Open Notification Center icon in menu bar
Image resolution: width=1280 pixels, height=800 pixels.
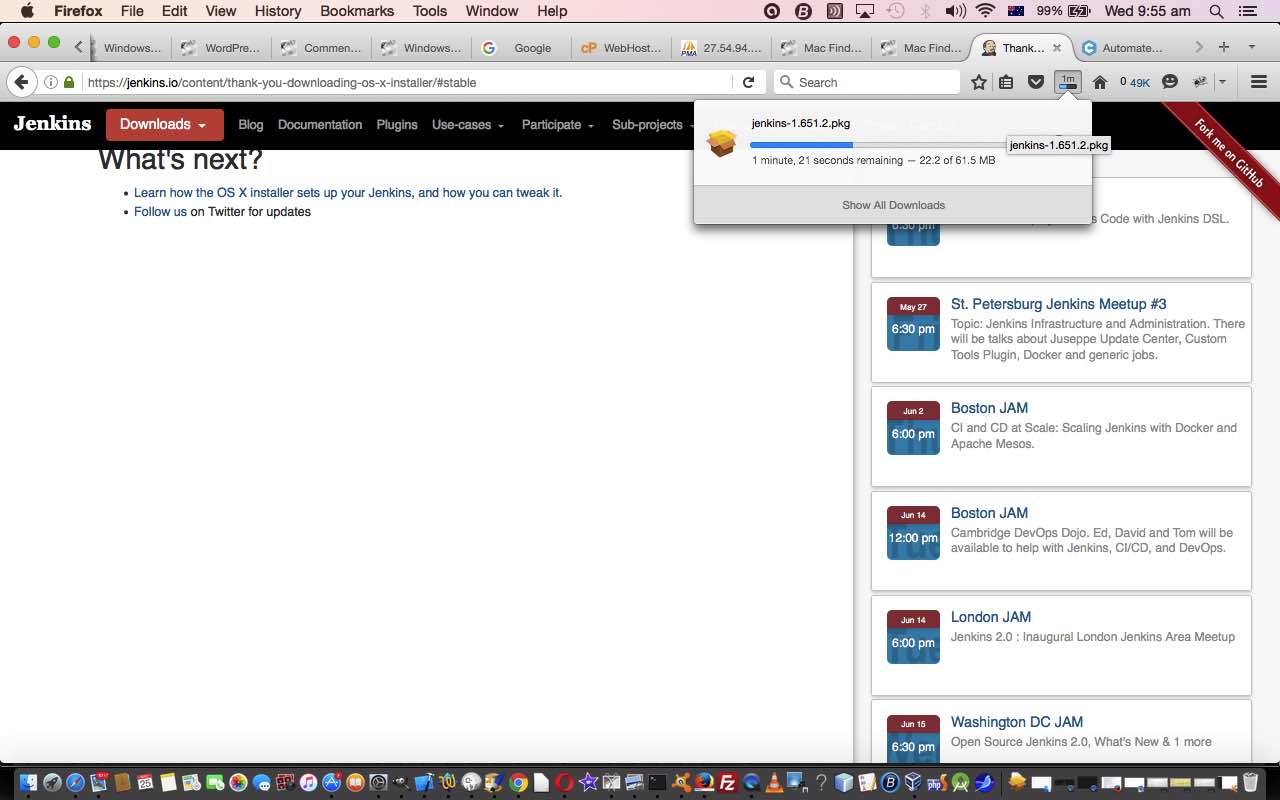pos(1247,11)
